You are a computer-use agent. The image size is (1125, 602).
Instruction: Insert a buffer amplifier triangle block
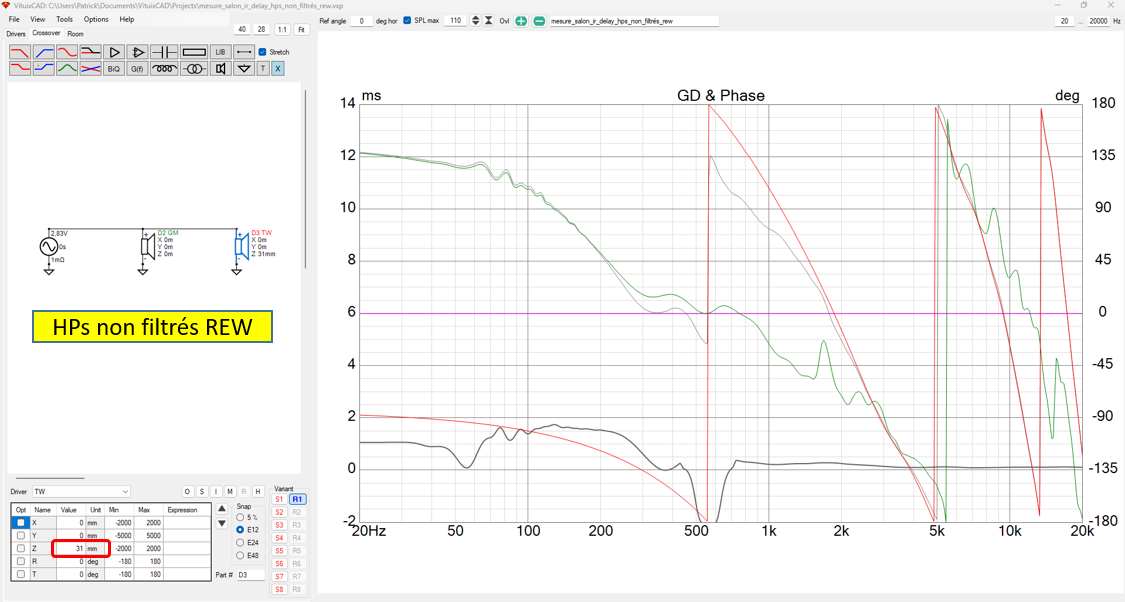point(114,52)
